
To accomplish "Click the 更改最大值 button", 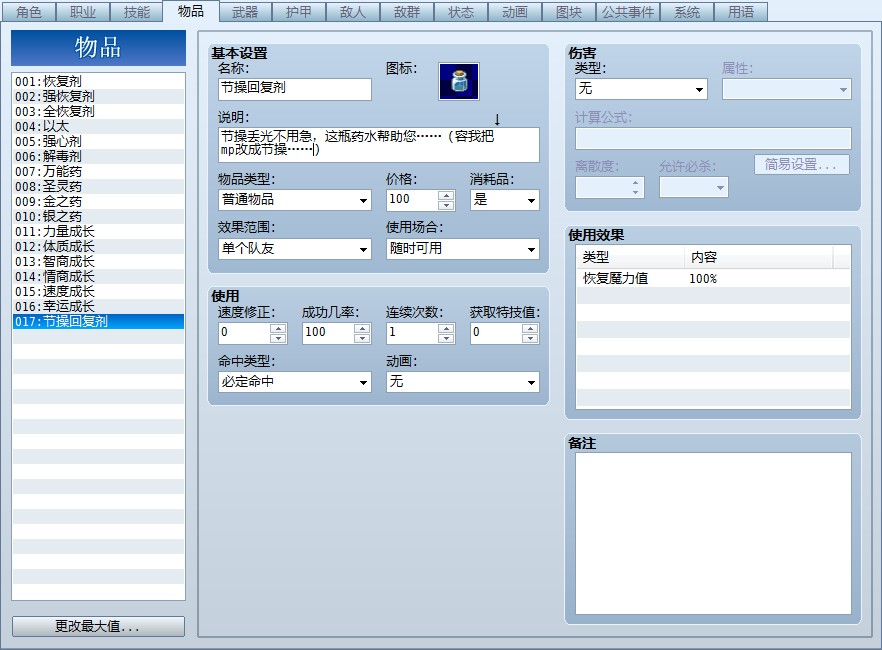I will click(98, 625).
